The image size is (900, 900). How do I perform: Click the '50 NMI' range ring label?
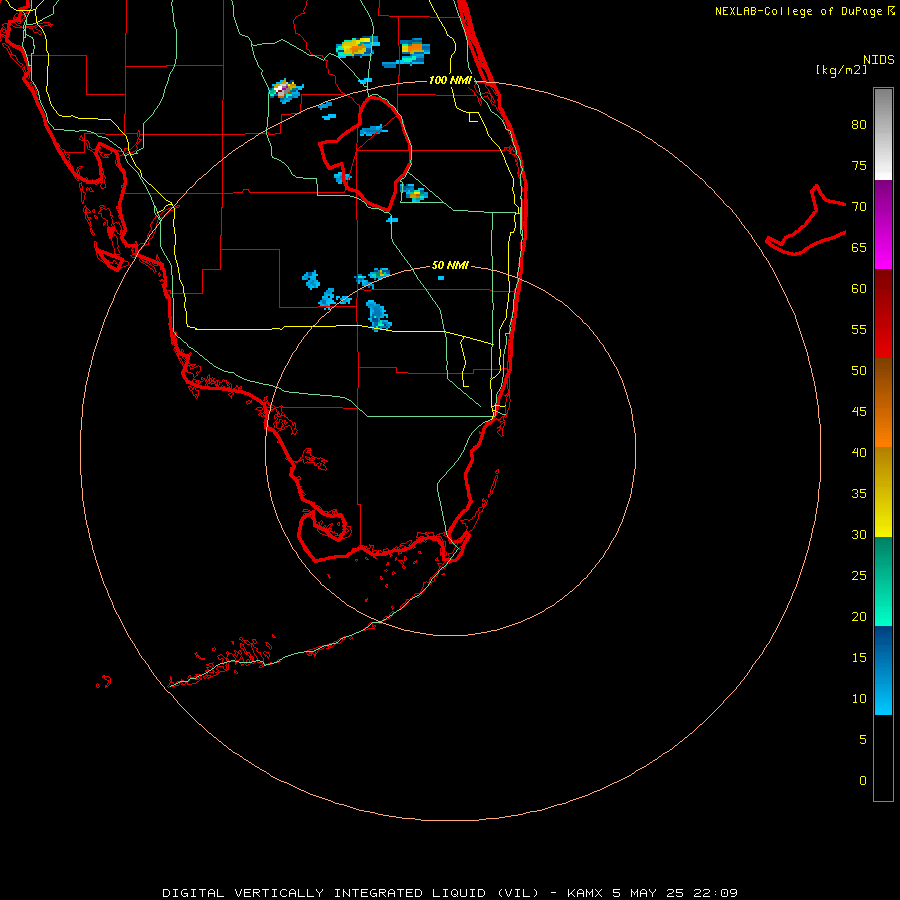450,265
